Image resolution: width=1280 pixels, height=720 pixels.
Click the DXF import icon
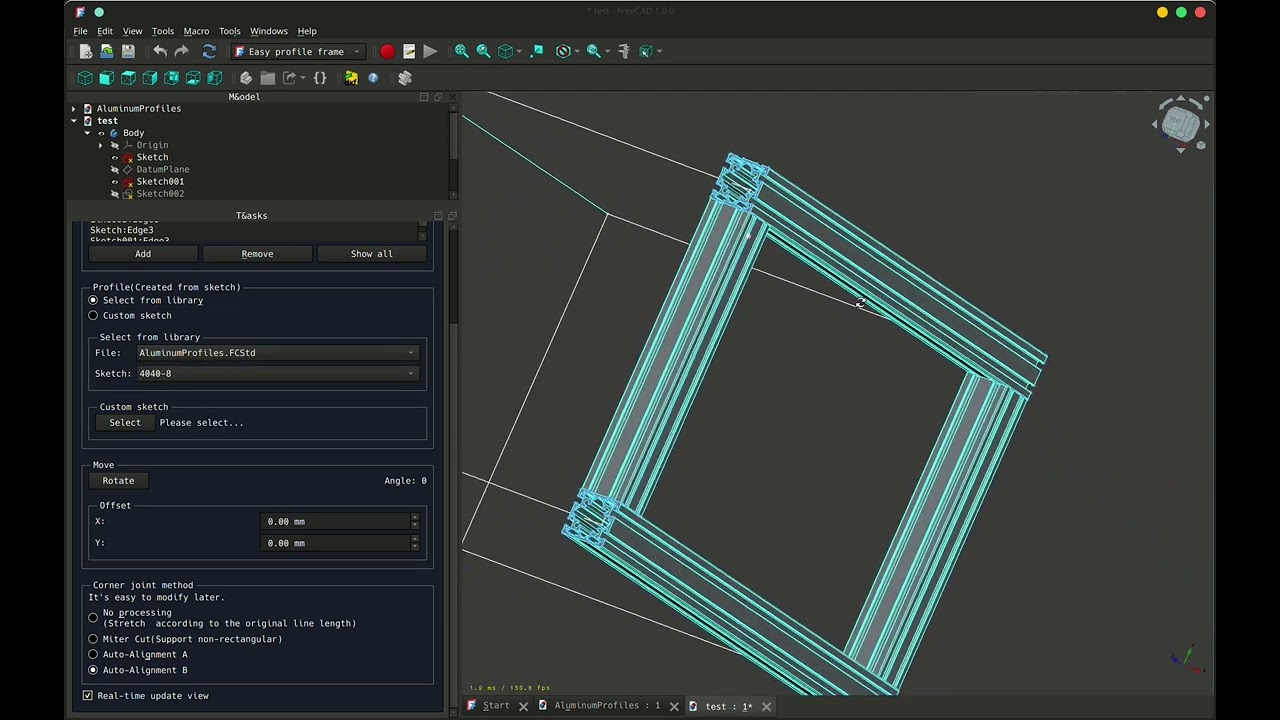(351, 78)
